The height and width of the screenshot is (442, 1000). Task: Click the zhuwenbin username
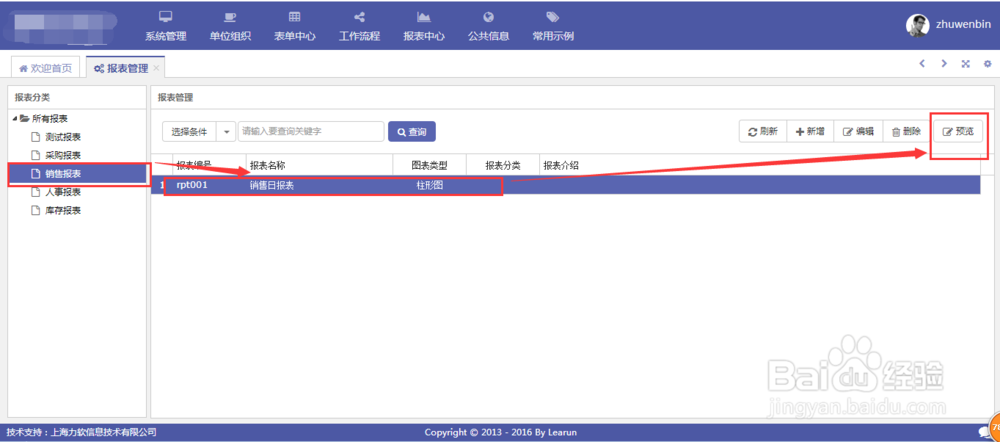(963, 25)
